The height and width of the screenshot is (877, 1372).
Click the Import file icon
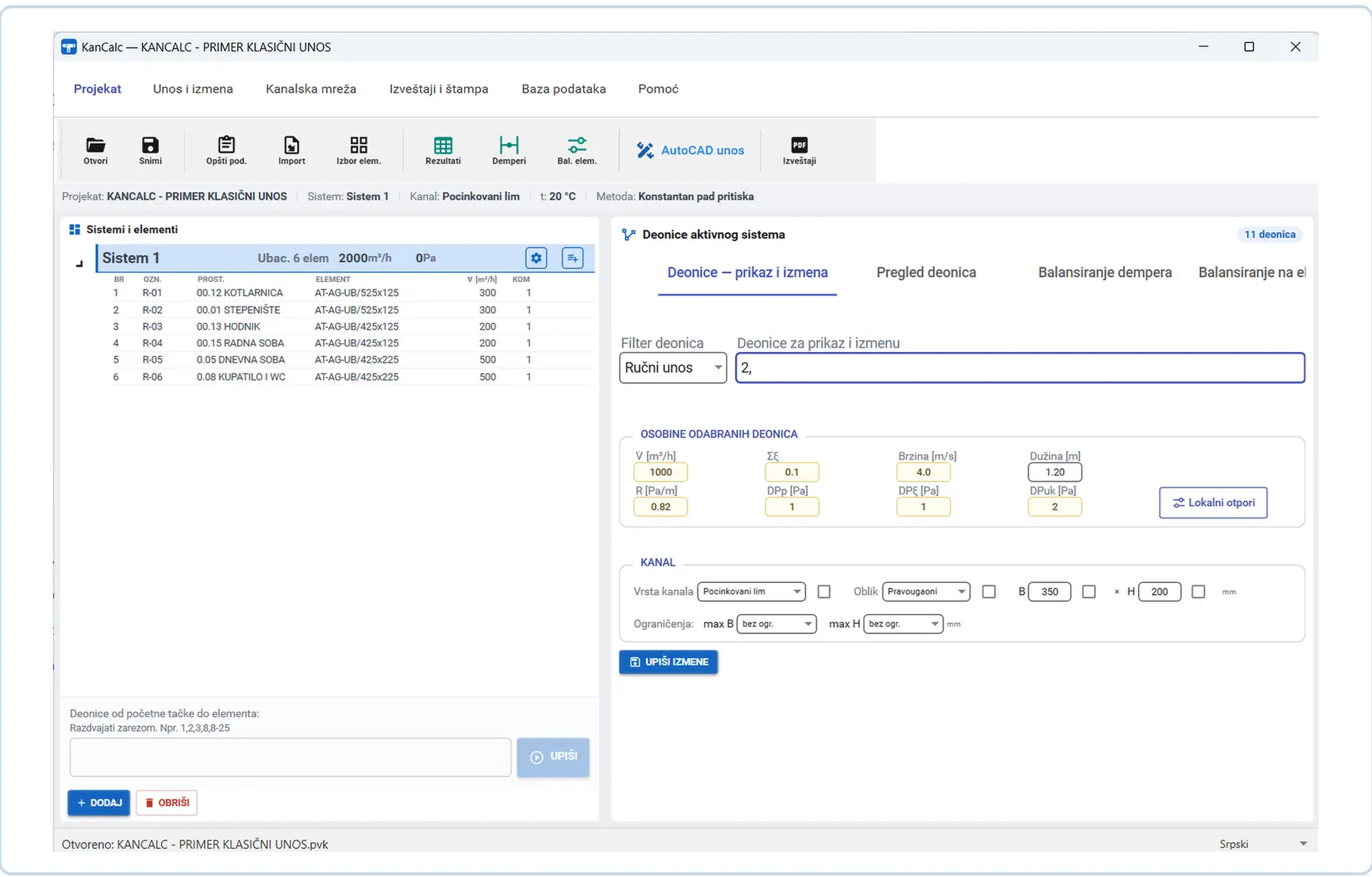tap(291, 146)
